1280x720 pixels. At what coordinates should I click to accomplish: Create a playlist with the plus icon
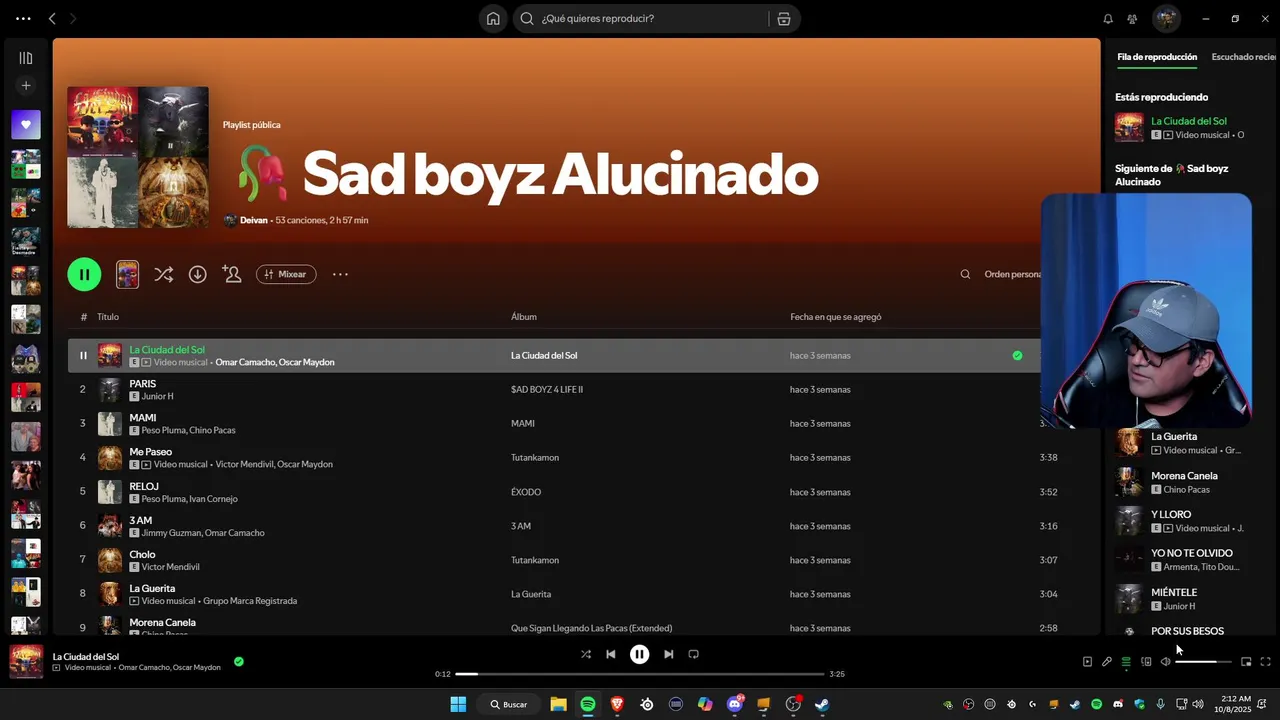click(26, 86)
